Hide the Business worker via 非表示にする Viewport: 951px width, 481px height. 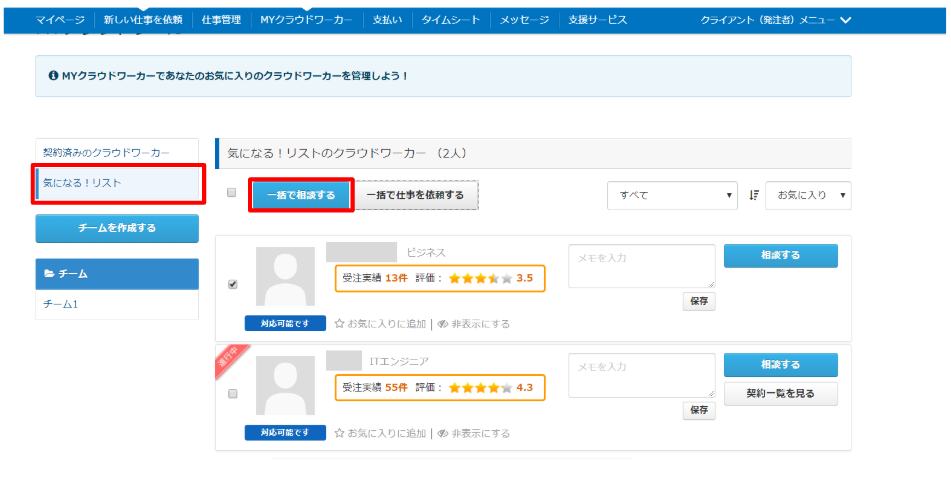[x=479, y=324]
